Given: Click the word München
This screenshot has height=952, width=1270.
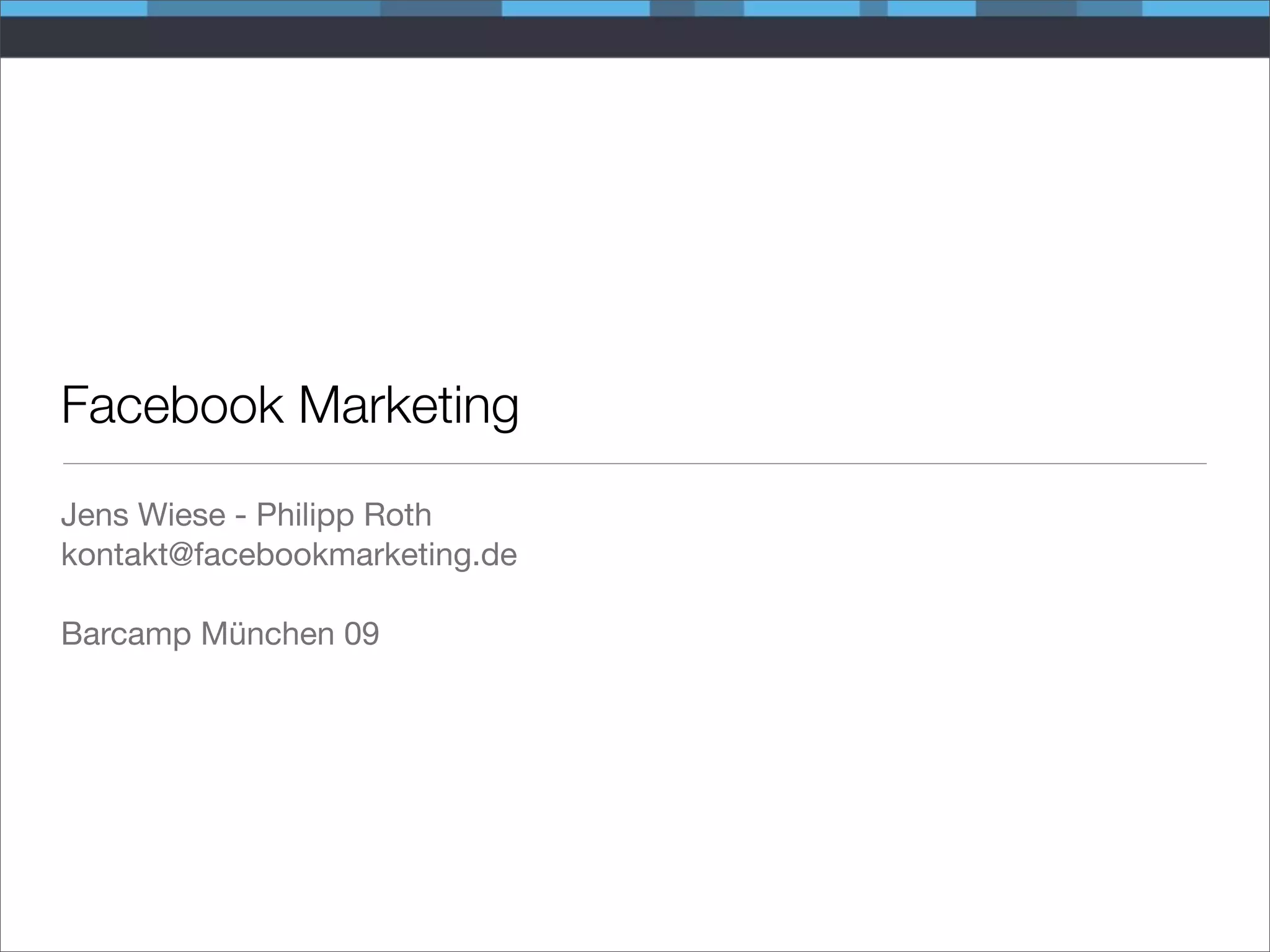Looking at the screenshot, I should (x=267, y=633).
